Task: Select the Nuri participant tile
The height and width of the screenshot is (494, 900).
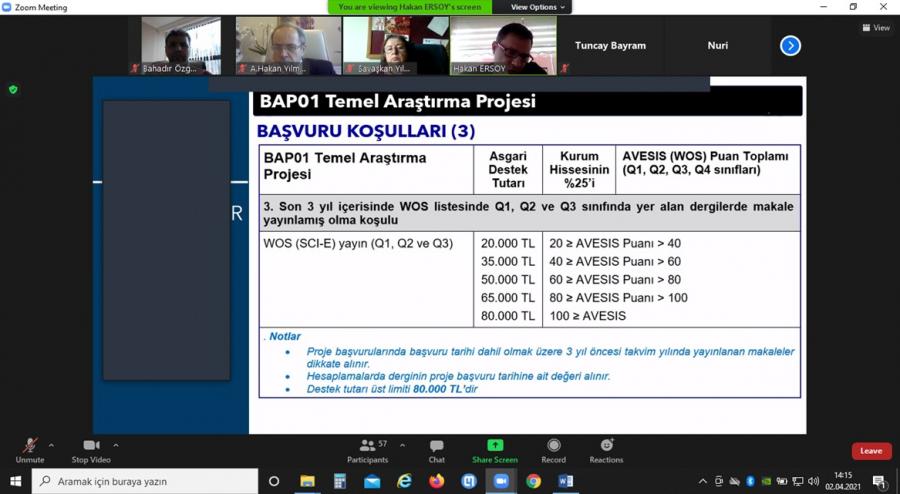Action: tap(717, 46)
